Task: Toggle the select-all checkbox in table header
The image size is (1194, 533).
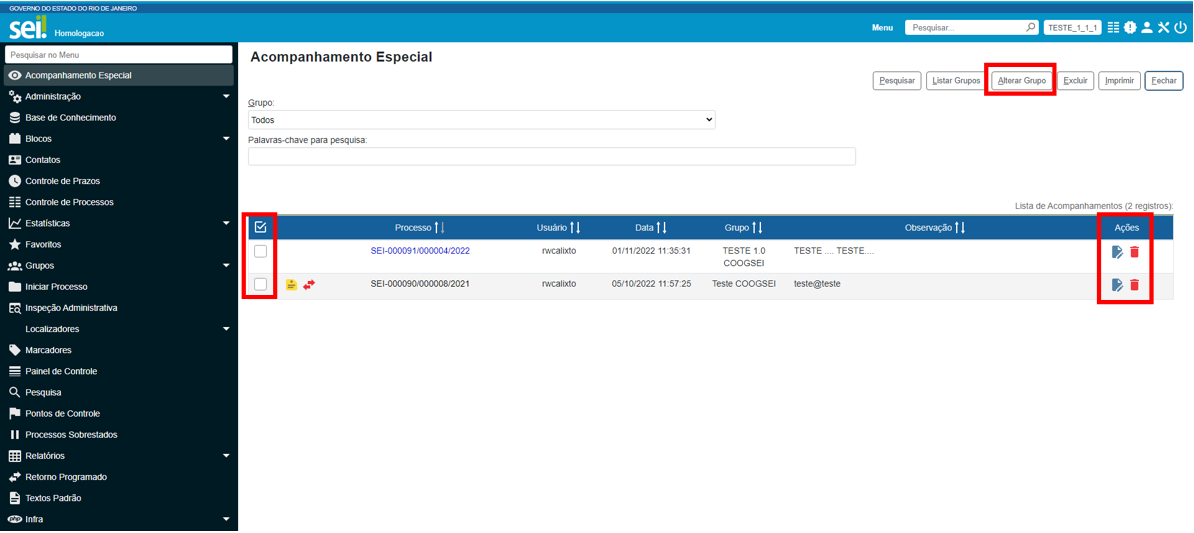Action: [x=260, y=227]
